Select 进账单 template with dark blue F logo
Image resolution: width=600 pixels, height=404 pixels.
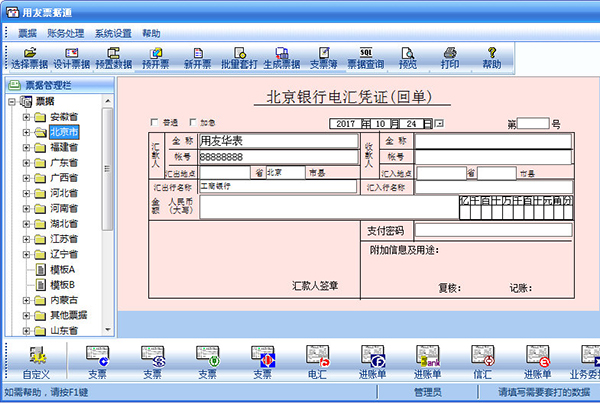tap(373, 362)
